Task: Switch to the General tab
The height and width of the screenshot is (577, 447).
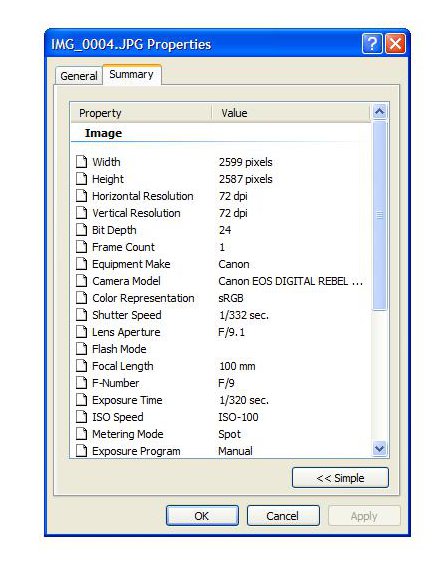Action: click(79, 76)
